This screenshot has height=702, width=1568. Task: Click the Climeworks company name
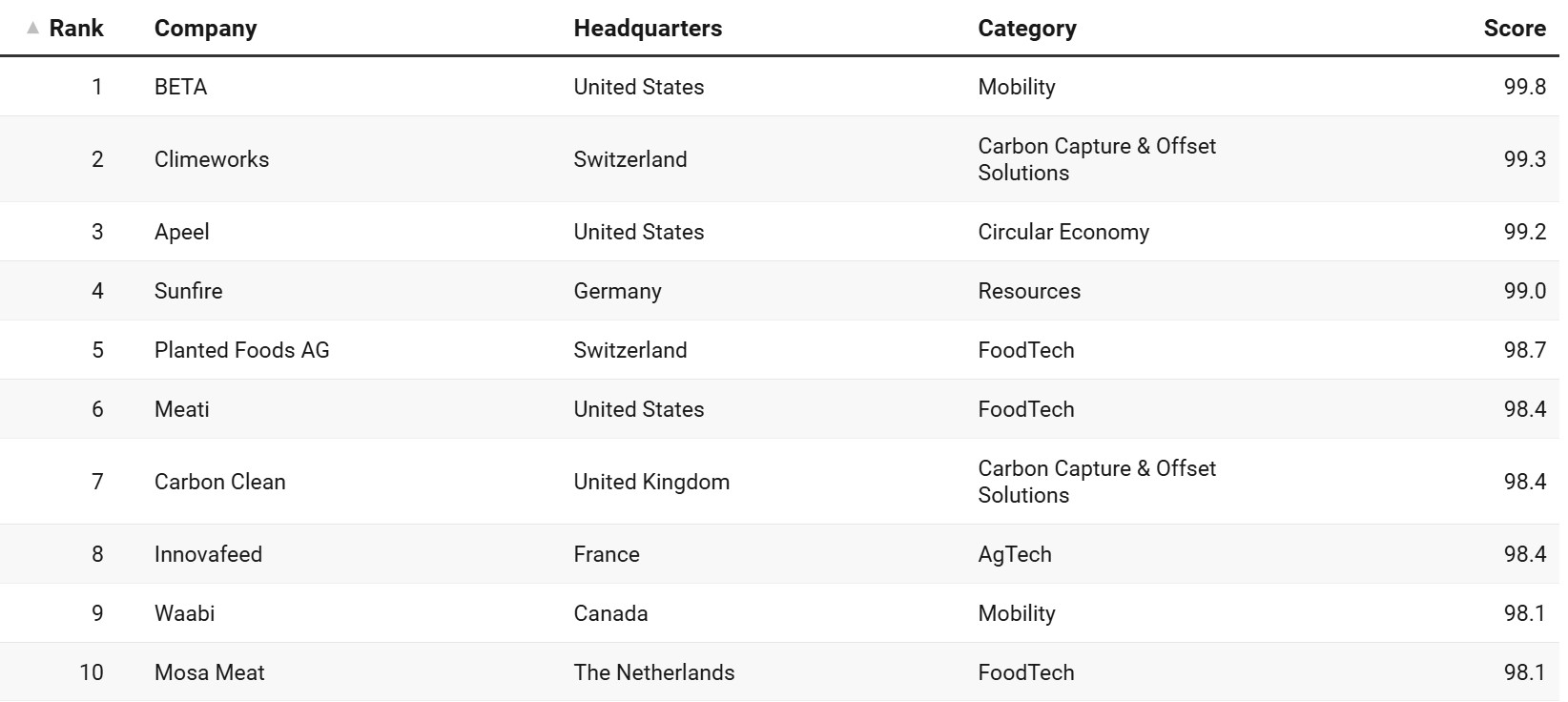click(212, 159)
